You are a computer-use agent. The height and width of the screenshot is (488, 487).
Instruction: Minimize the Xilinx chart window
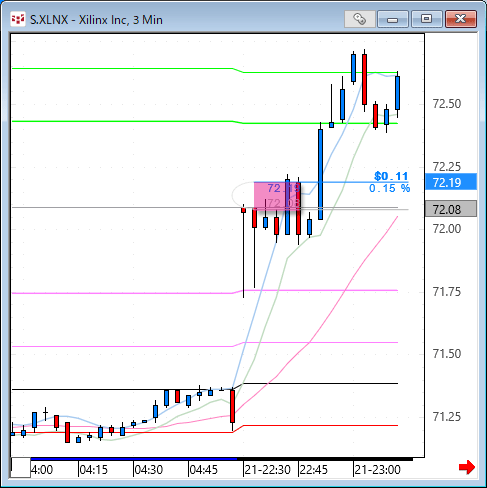click(393, 19)
